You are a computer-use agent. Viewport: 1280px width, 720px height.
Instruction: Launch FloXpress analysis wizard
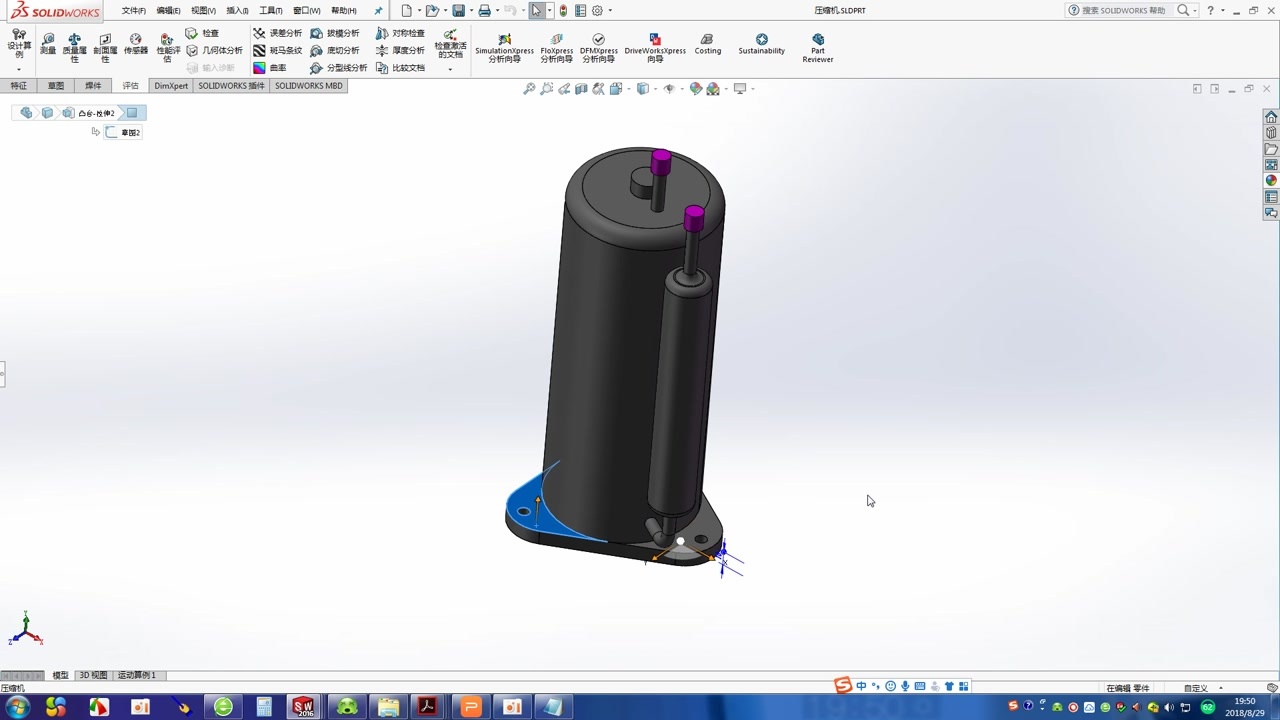[x=556, y=47]
